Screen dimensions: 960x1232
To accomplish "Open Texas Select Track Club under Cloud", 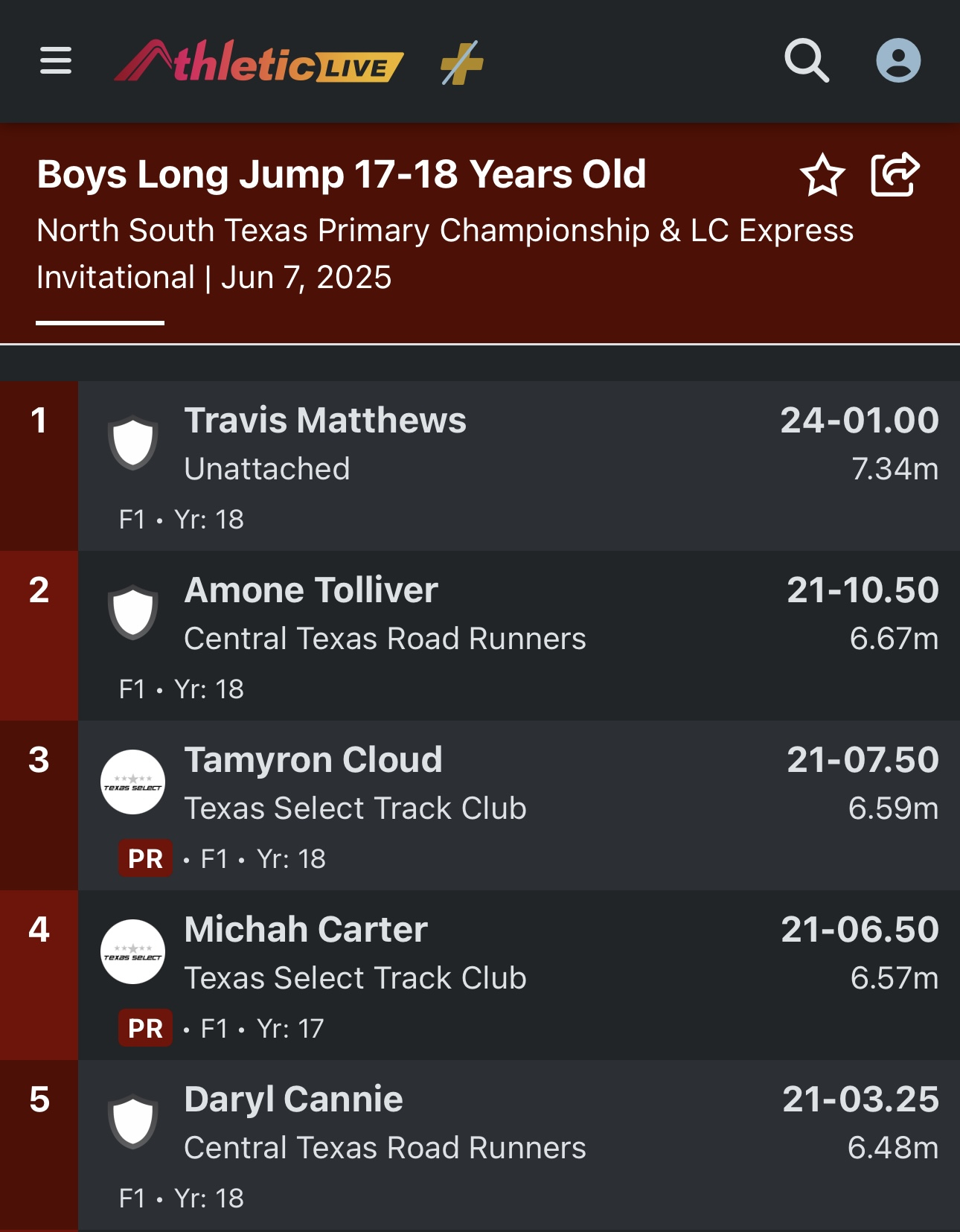I will (355, 808).
